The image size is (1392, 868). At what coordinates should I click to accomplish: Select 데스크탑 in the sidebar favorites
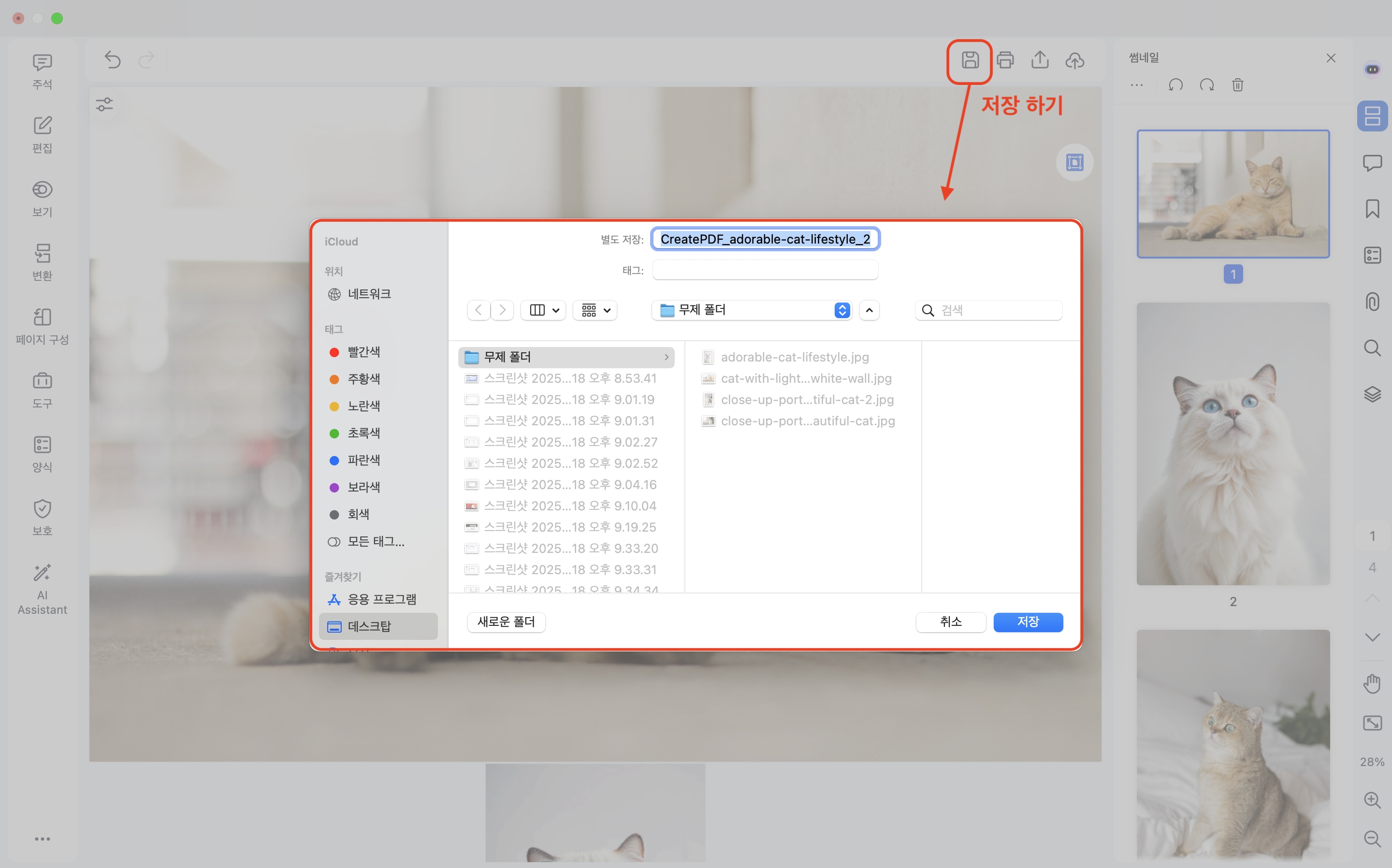[369, 626]
